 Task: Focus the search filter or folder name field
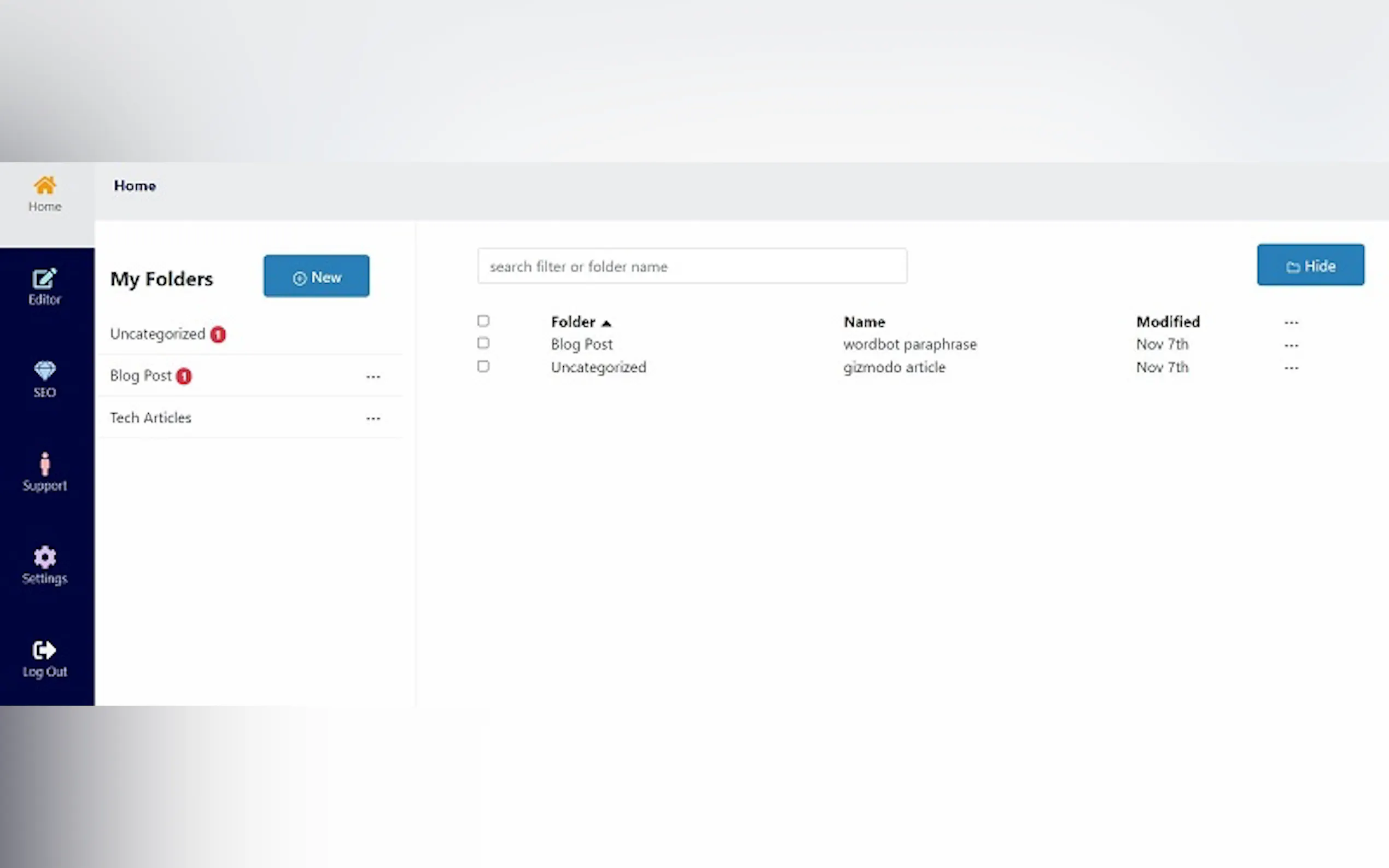click(691, 266)
